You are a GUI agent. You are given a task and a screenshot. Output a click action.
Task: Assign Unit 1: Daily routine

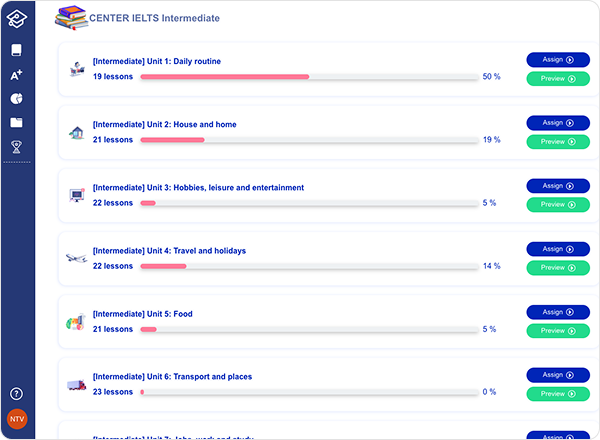coord(557,60)
